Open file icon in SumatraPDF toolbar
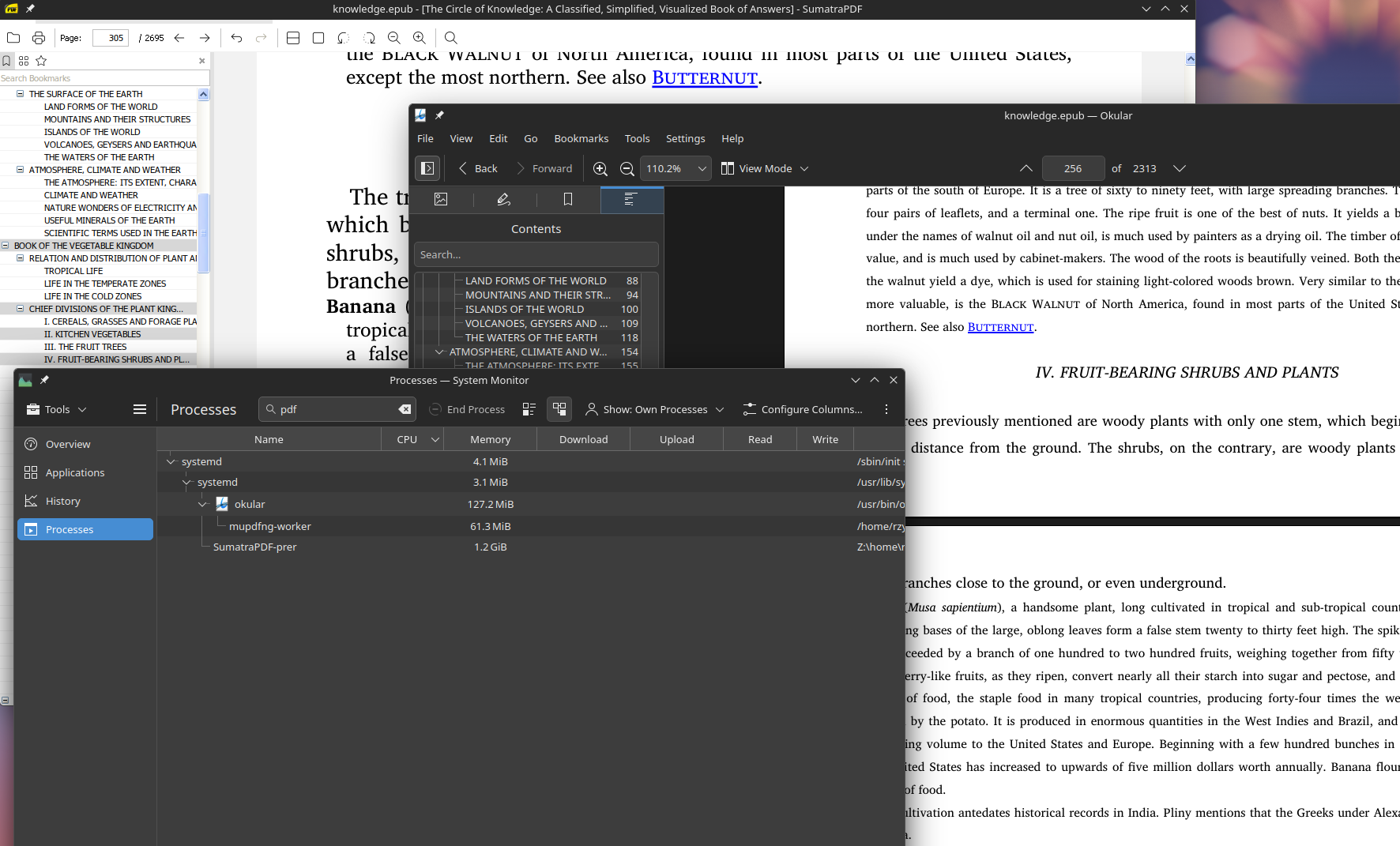Screen dimensions: 1400x846 pyautogui.click(x=13, y=38)
